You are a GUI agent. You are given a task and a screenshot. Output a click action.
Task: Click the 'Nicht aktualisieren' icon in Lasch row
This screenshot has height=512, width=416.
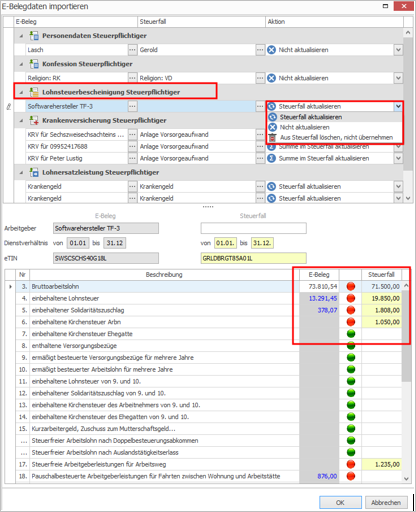click(272, 50)
